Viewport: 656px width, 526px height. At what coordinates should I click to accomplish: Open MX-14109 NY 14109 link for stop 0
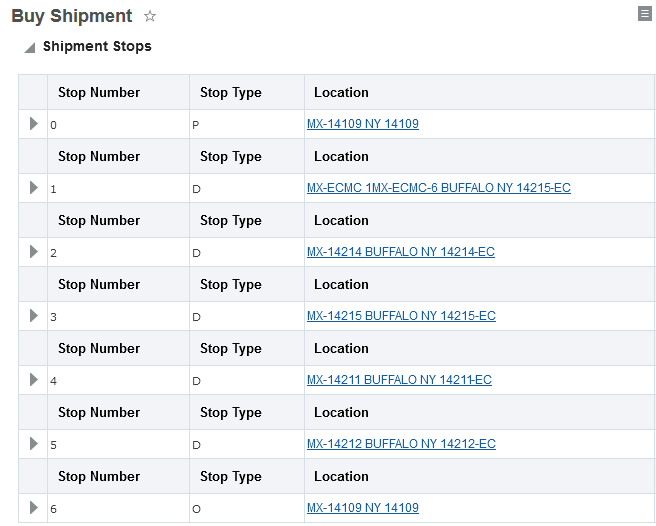(362, 124)
